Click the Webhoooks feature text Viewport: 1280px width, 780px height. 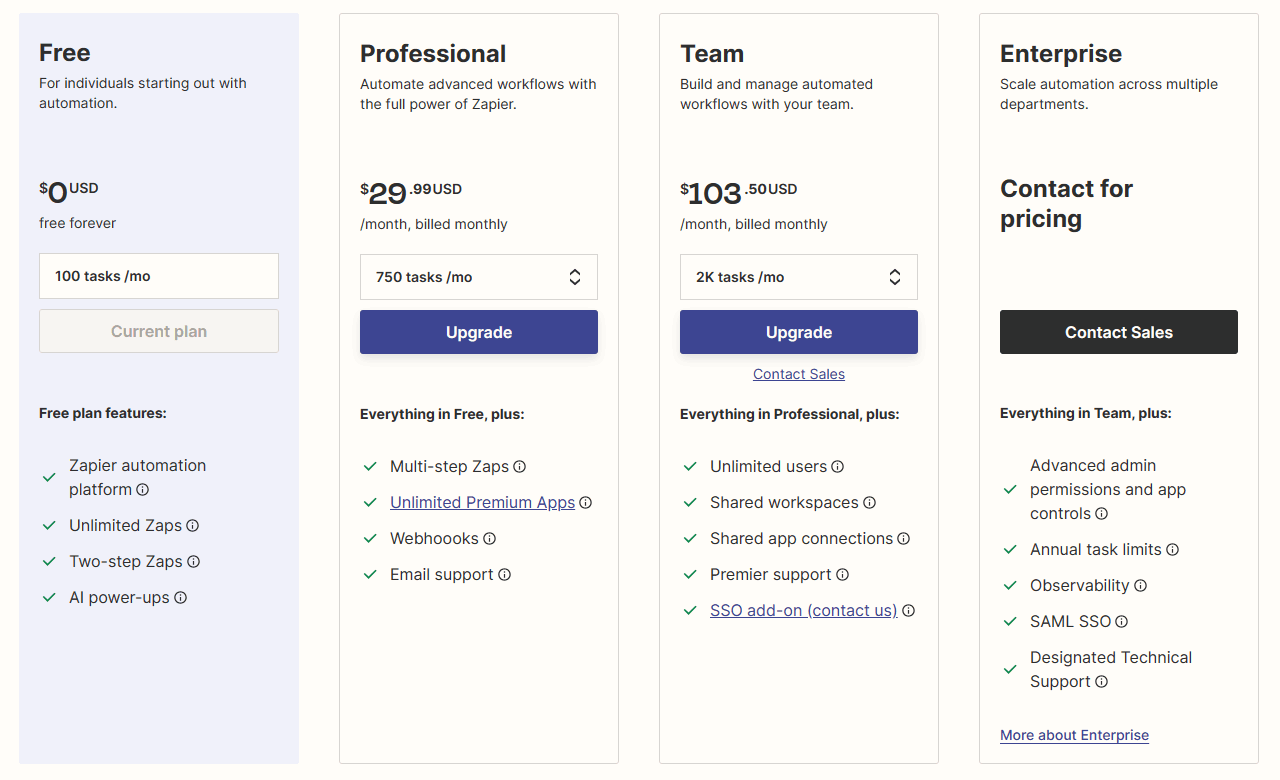coord(435,539)
